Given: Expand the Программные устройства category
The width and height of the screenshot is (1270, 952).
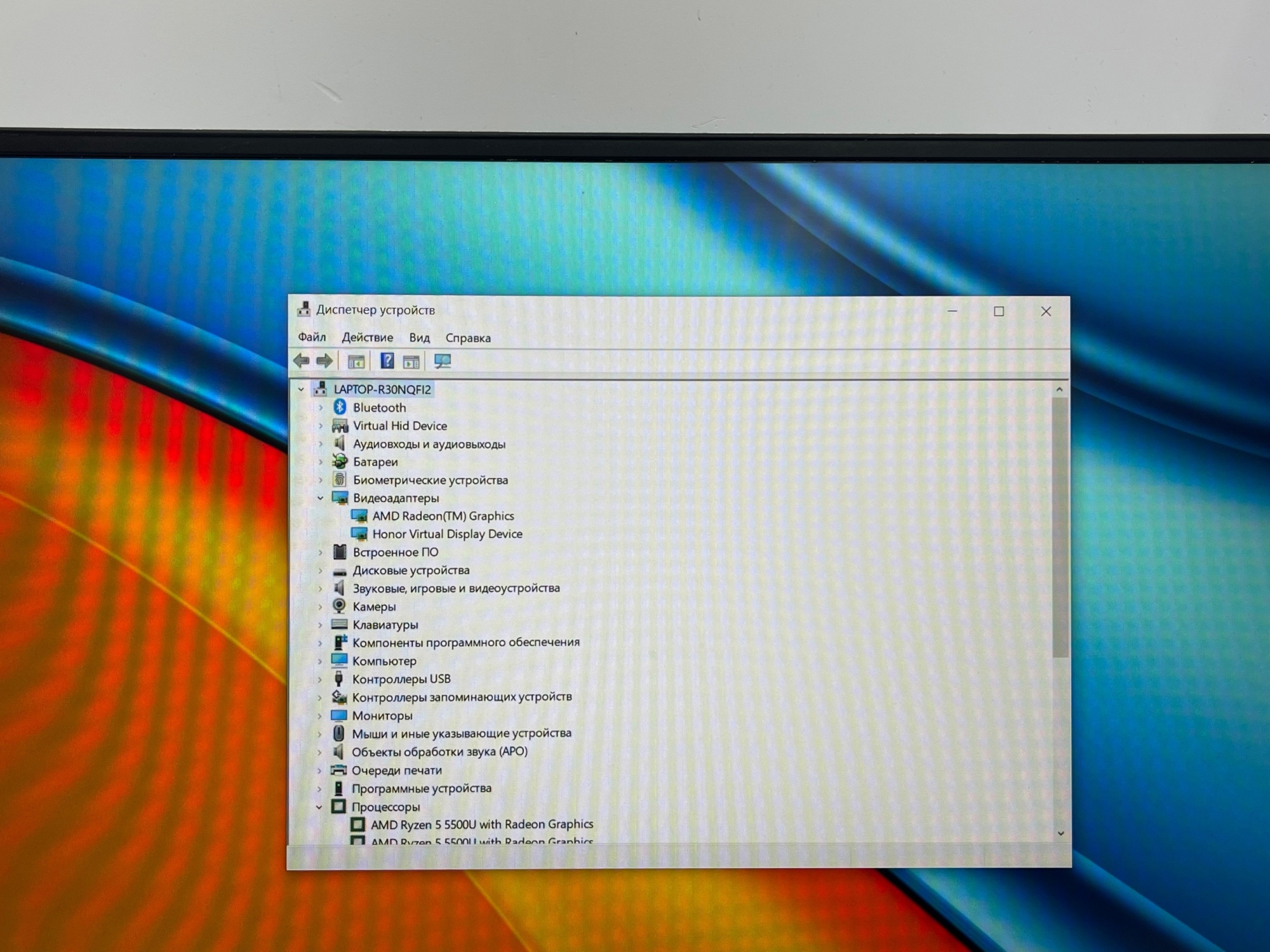Looking at the screenshot, I should pos(319,788).
